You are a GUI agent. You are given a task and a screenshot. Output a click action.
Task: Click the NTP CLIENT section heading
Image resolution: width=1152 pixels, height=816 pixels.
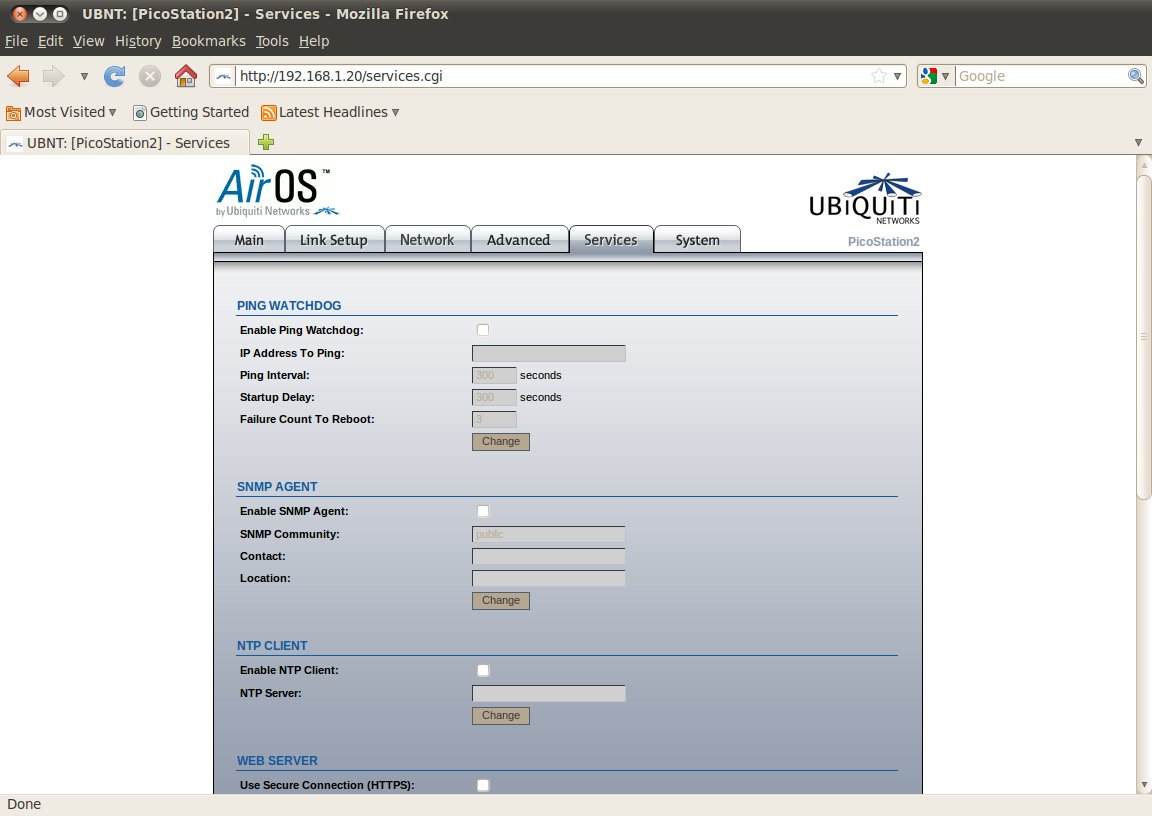tap(272, 646)
